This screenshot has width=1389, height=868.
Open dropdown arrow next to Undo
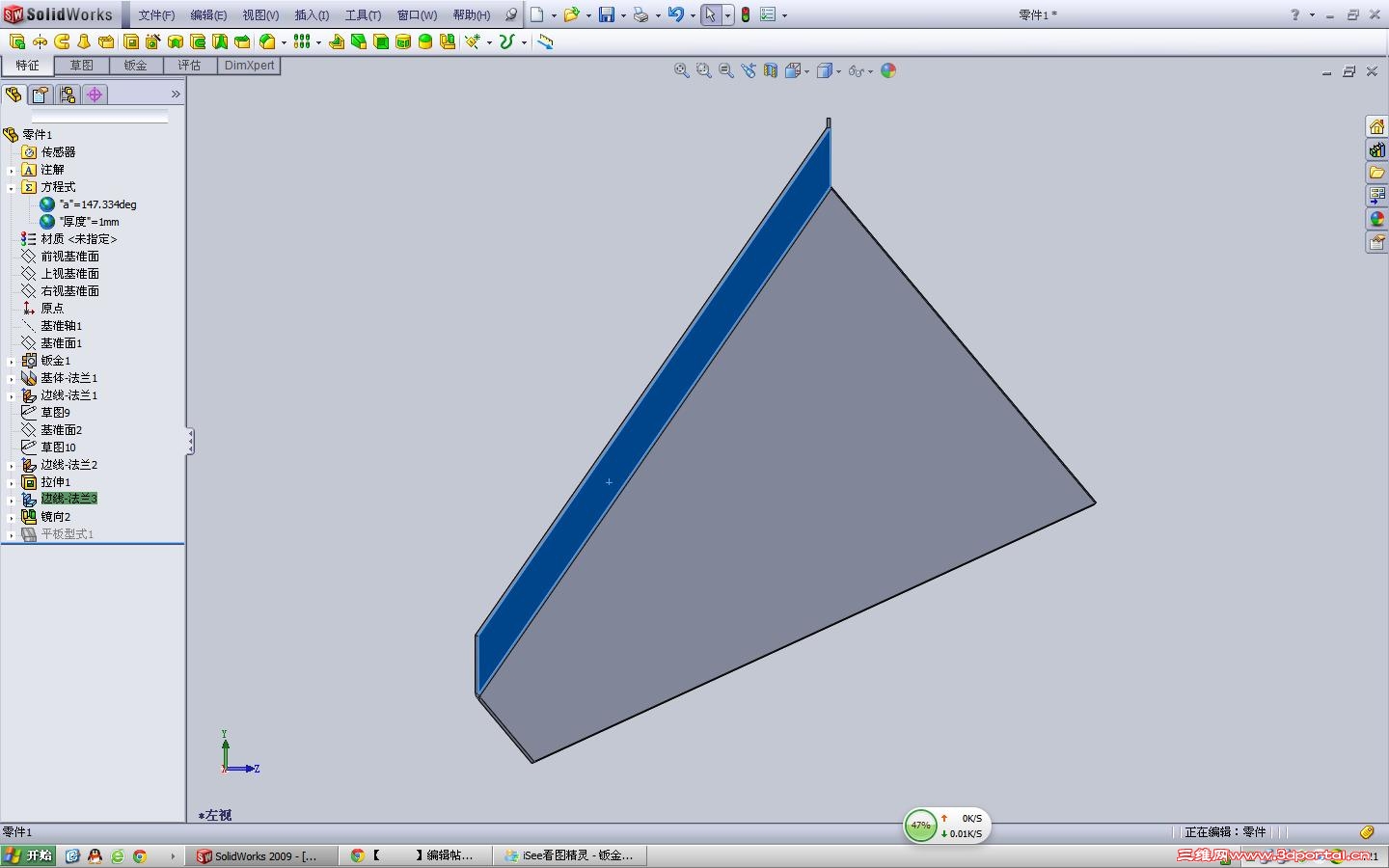[693, 15]
